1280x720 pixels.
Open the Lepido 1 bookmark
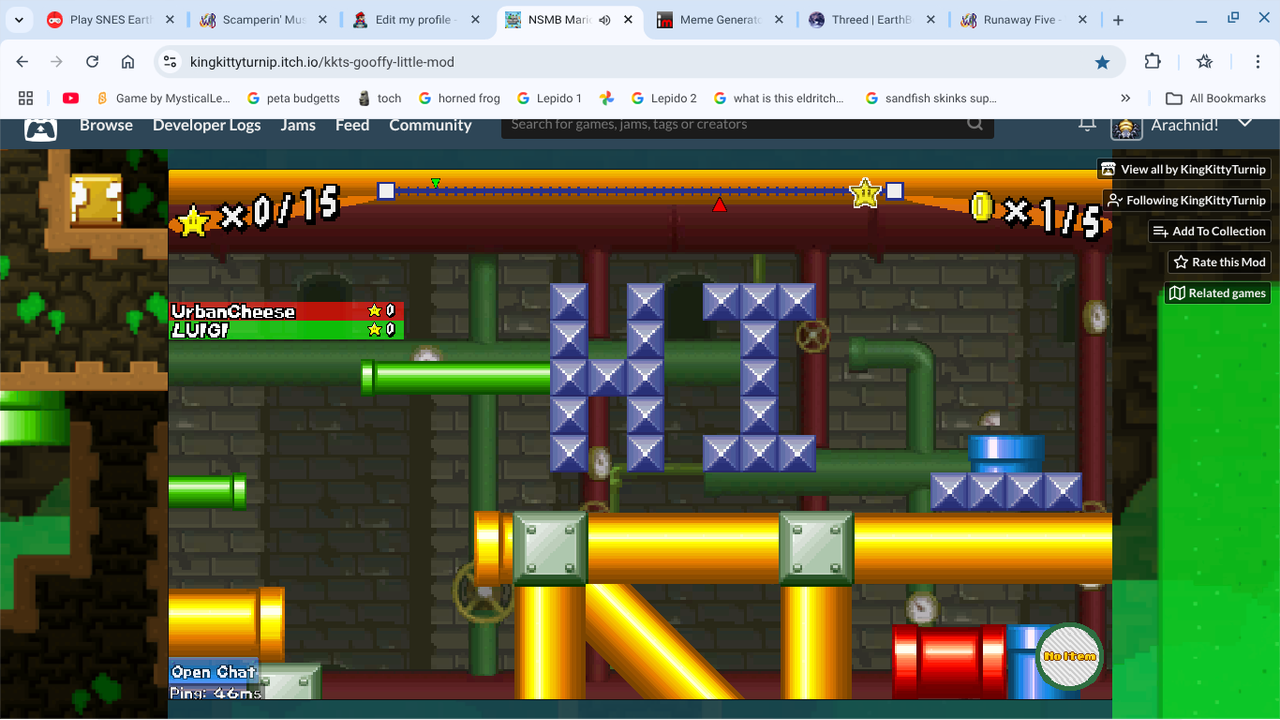tap(549, 98)
